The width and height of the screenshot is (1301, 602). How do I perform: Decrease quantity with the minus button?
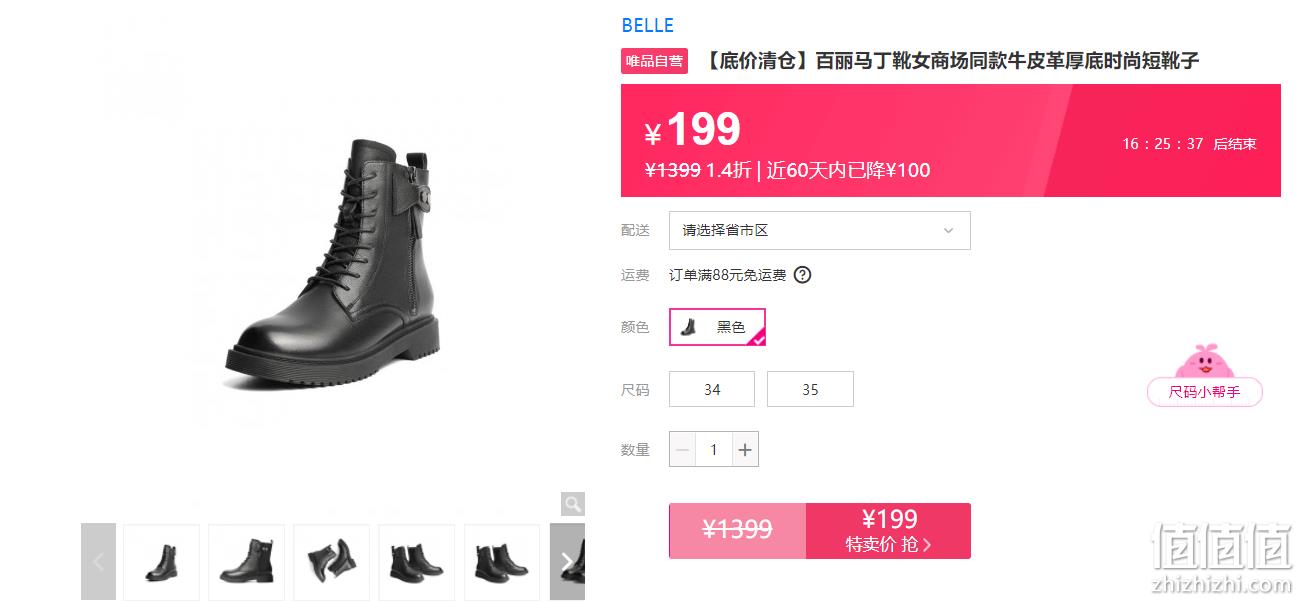[x=683, y=450]
